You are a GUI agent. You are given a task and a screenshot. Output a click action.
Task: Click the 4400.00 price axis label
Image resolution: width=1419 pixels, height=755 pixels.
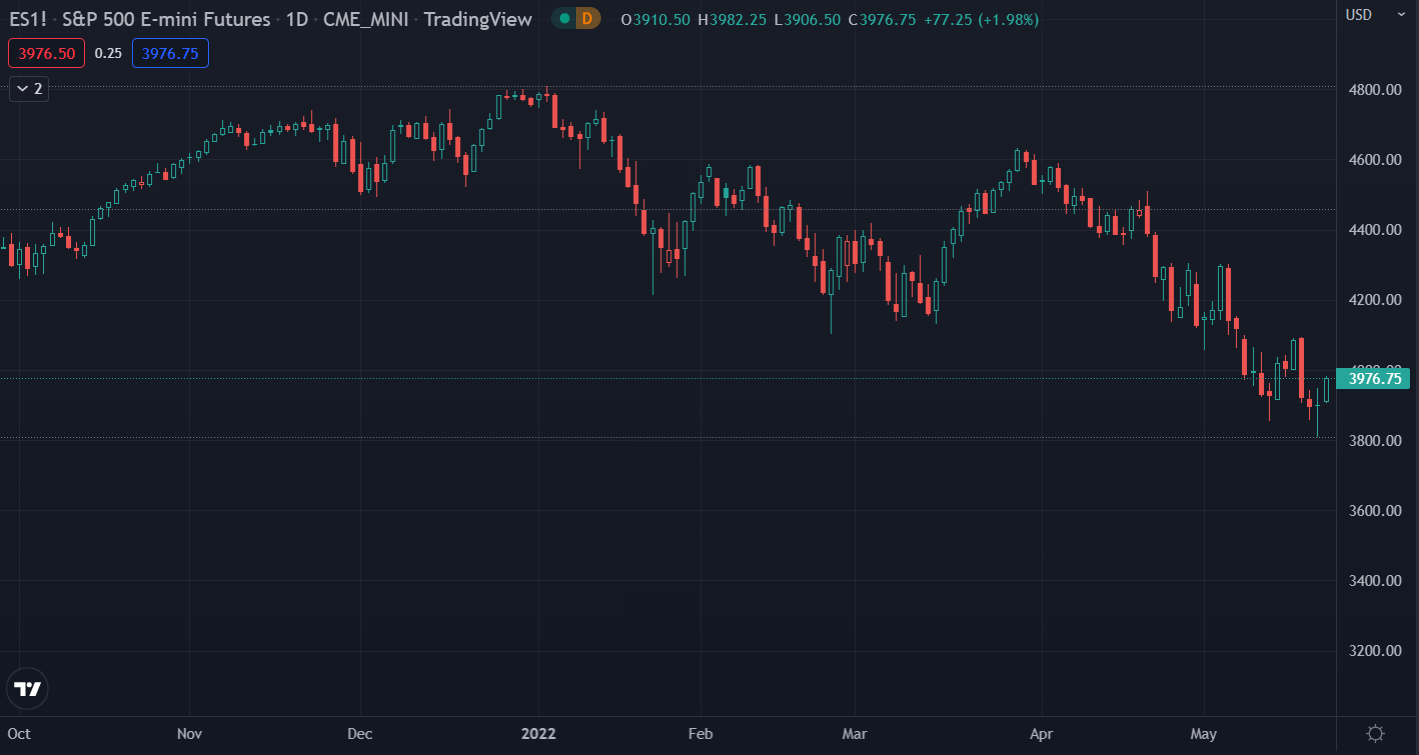[x=1374, y=230]
